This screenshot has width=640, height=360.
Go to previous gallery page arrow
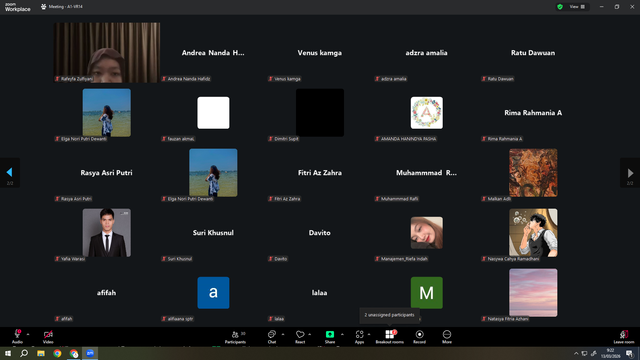(x=9, y=173)
